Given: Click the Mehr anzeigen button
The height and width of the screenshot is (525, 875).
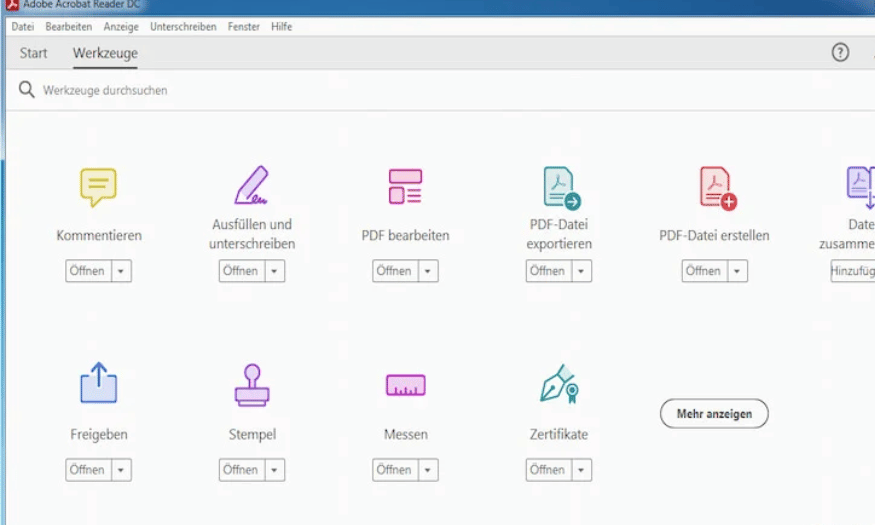Looking at the screenshot, I should [x=714, y=413].
